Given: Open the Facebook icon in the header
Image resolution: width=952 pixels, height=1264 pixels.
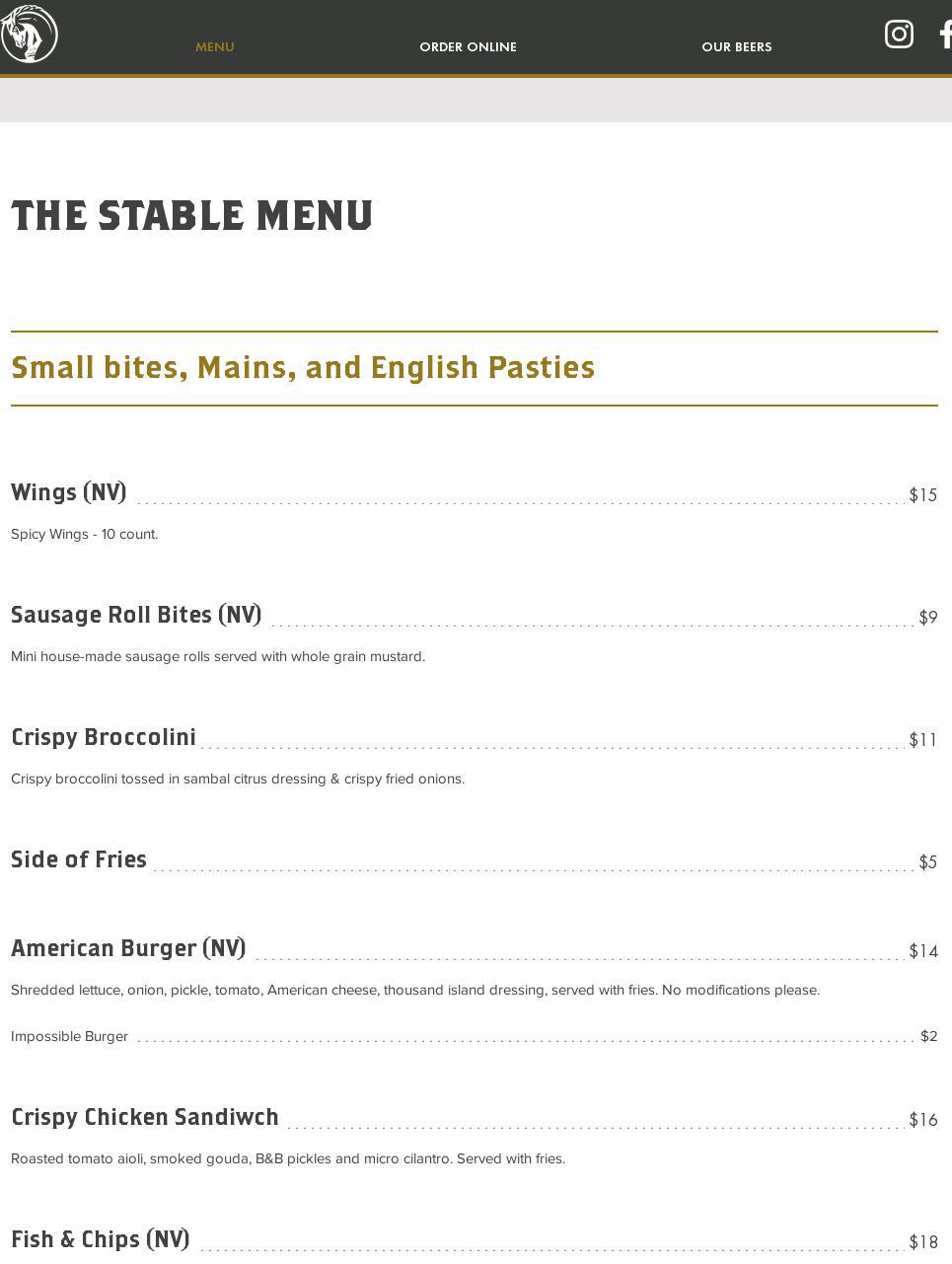Looking at the screenshot, I should (944, 35).
